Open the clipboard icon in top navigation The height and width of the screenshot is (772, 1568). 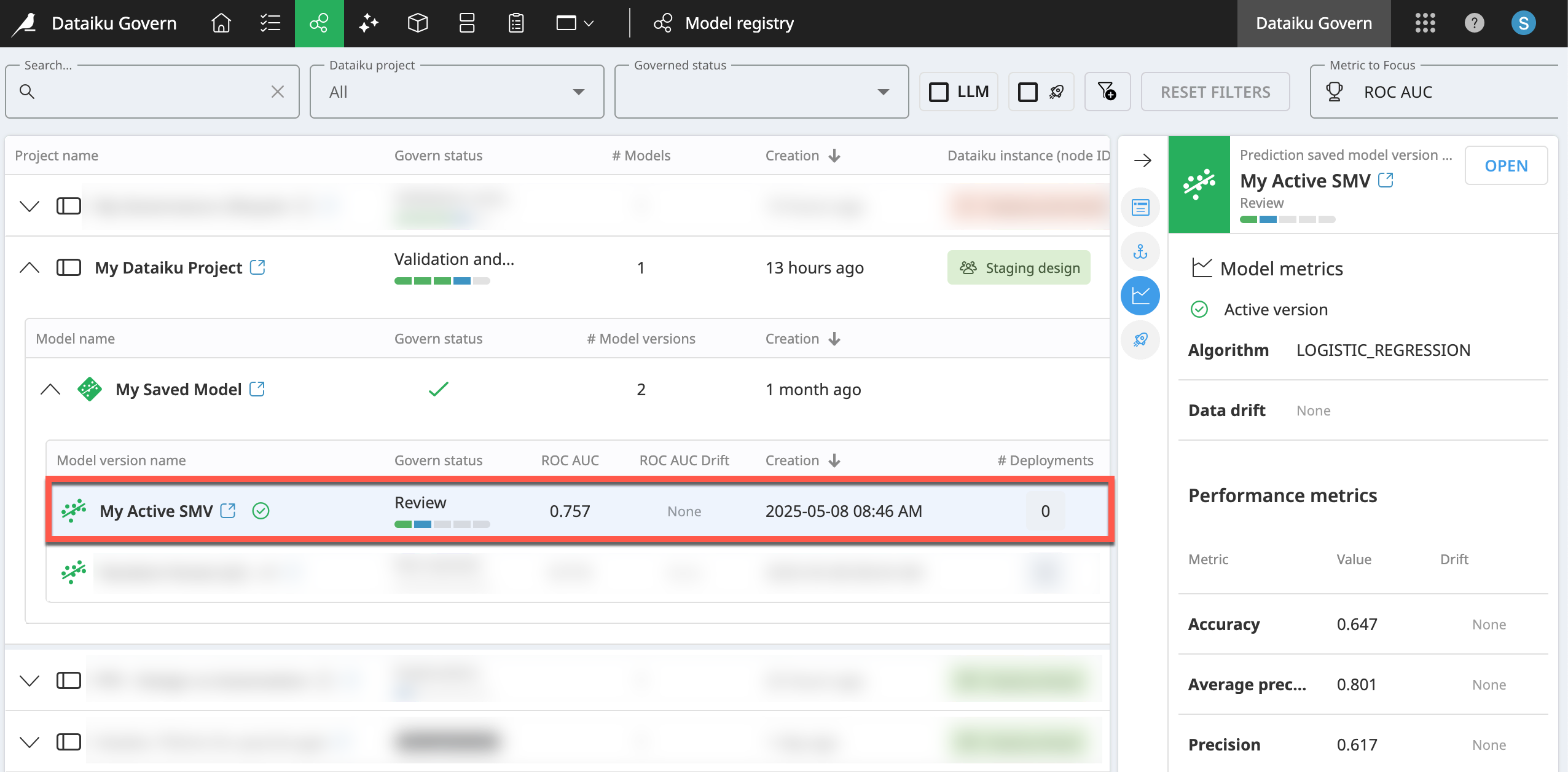tap(516, 23)
